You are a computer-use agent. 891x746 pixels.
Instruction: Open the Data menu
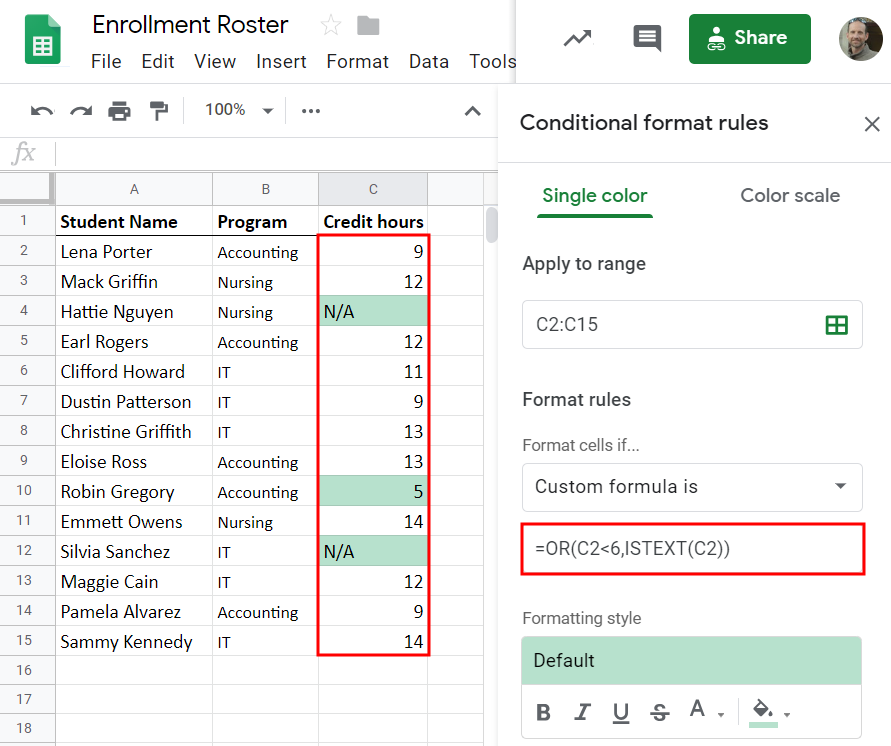coord(429,61)
